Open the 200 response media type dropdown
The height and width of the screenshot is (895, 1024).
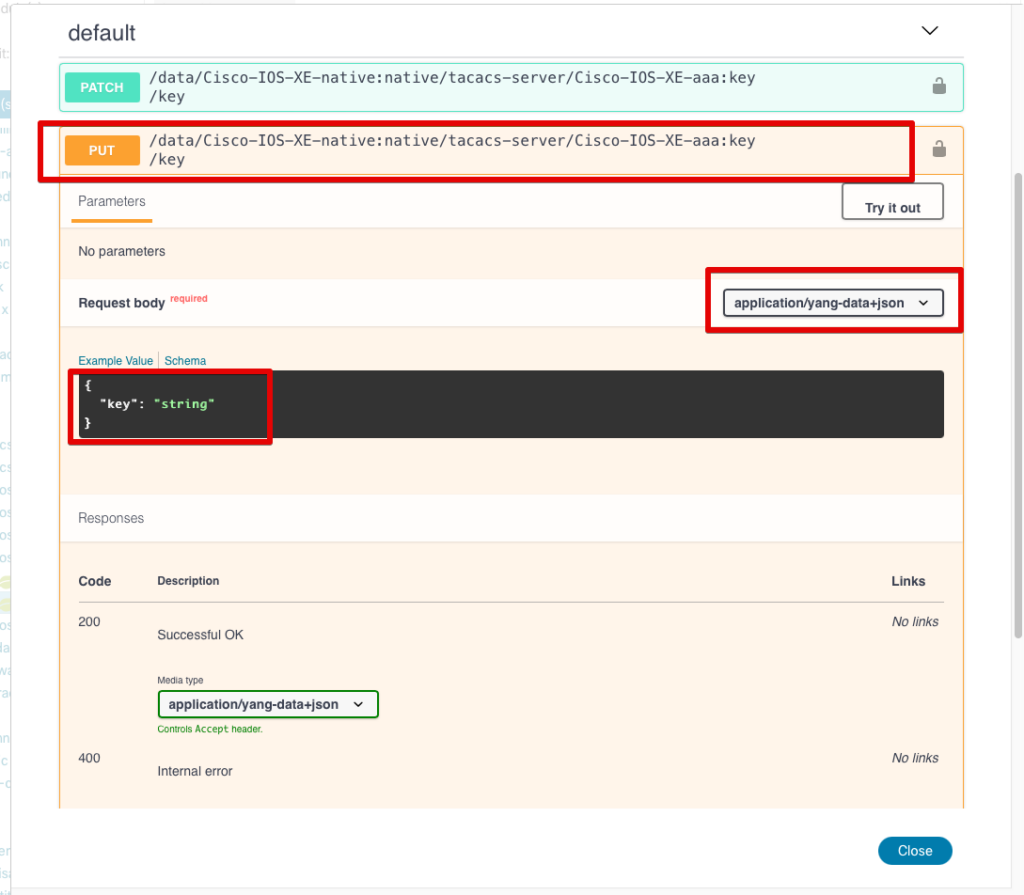click(267, 704)
